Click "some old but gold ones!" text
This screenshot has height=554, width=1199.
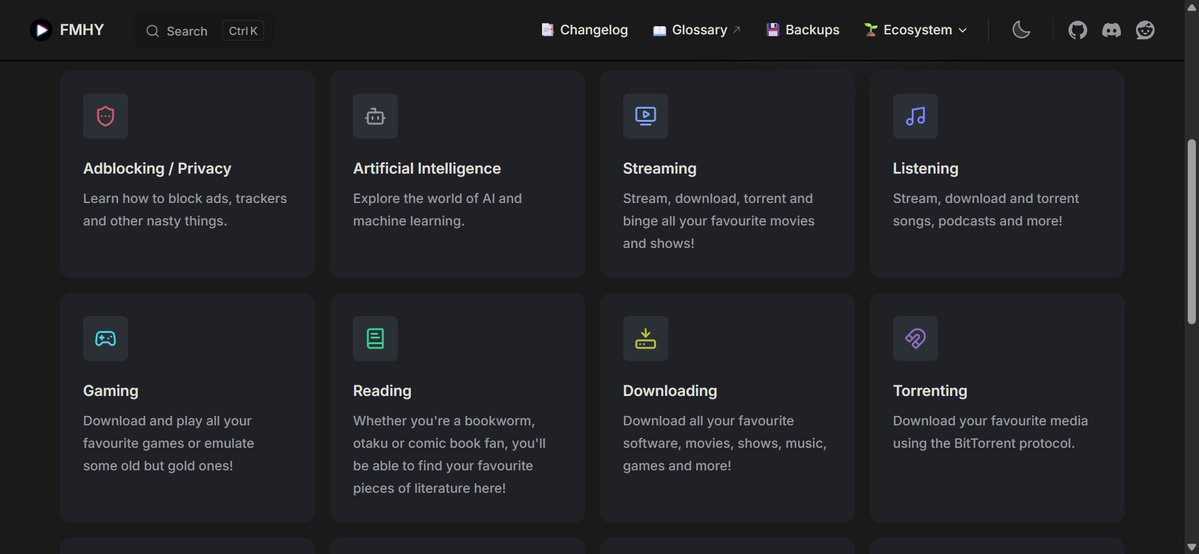158,465
